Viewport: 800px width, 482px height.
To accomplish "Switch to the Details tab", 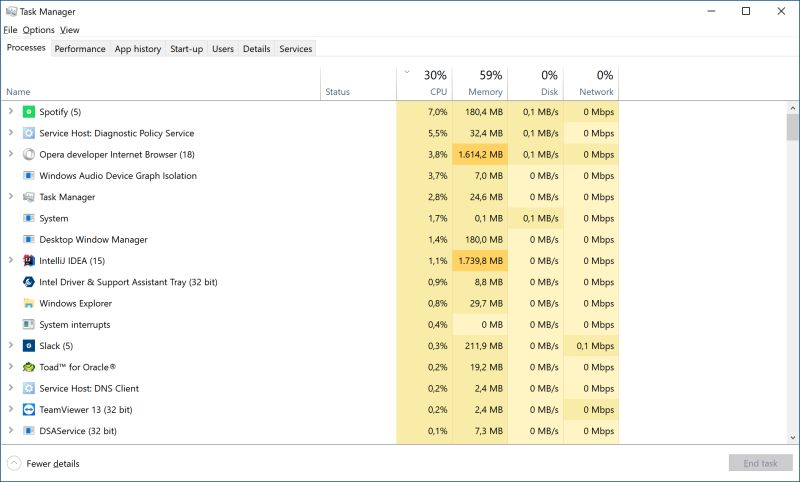I will coord(257,49).
